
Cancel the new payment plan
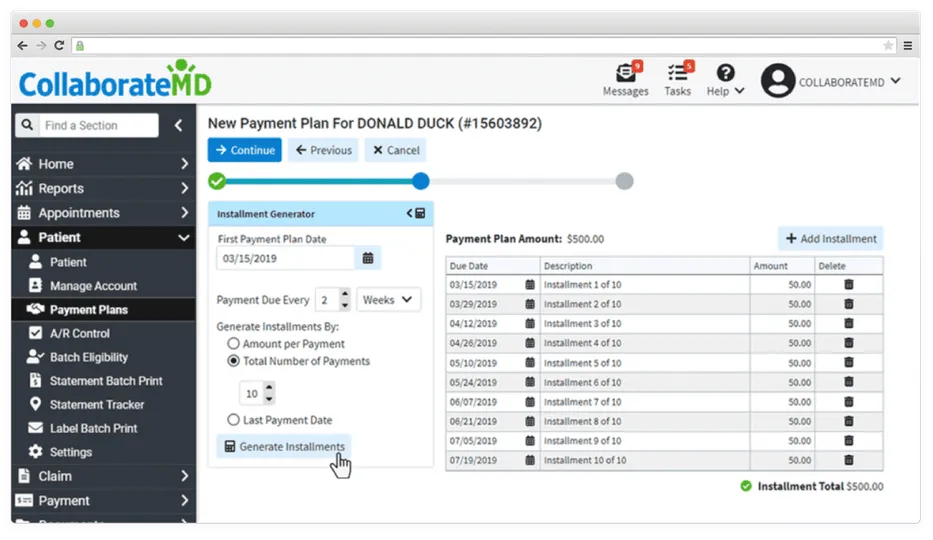click(396, 150)
